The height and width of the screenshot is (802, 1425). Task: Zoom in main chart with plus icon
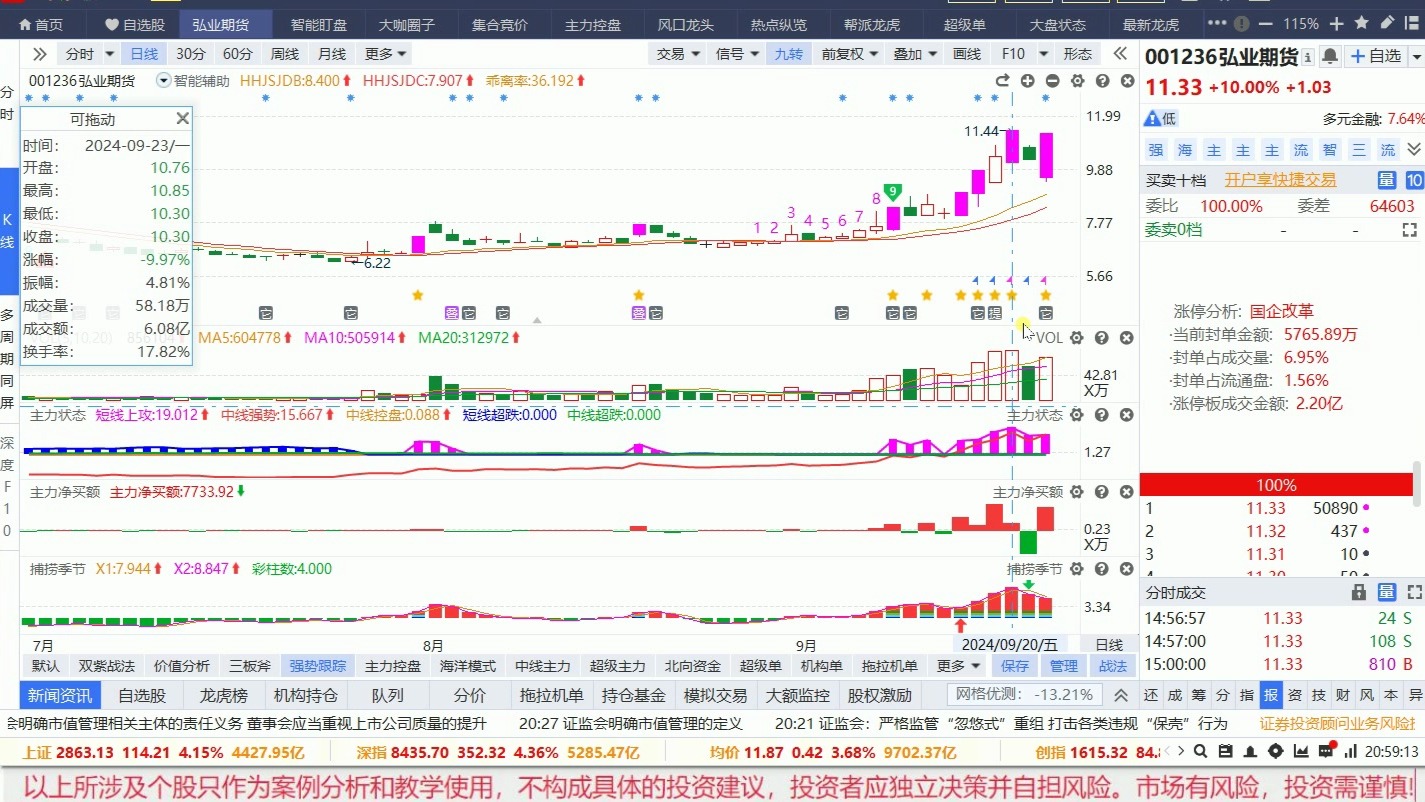coord(1027,81)
